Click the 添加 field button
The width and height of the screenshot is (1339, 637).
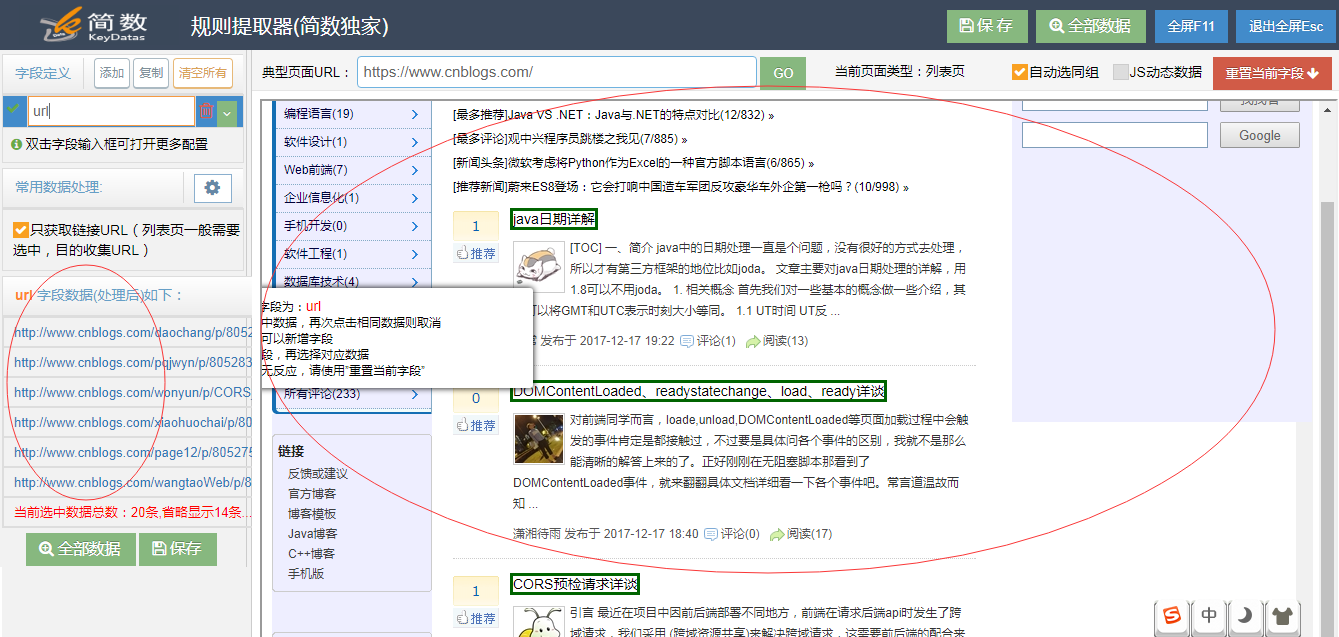112,73
